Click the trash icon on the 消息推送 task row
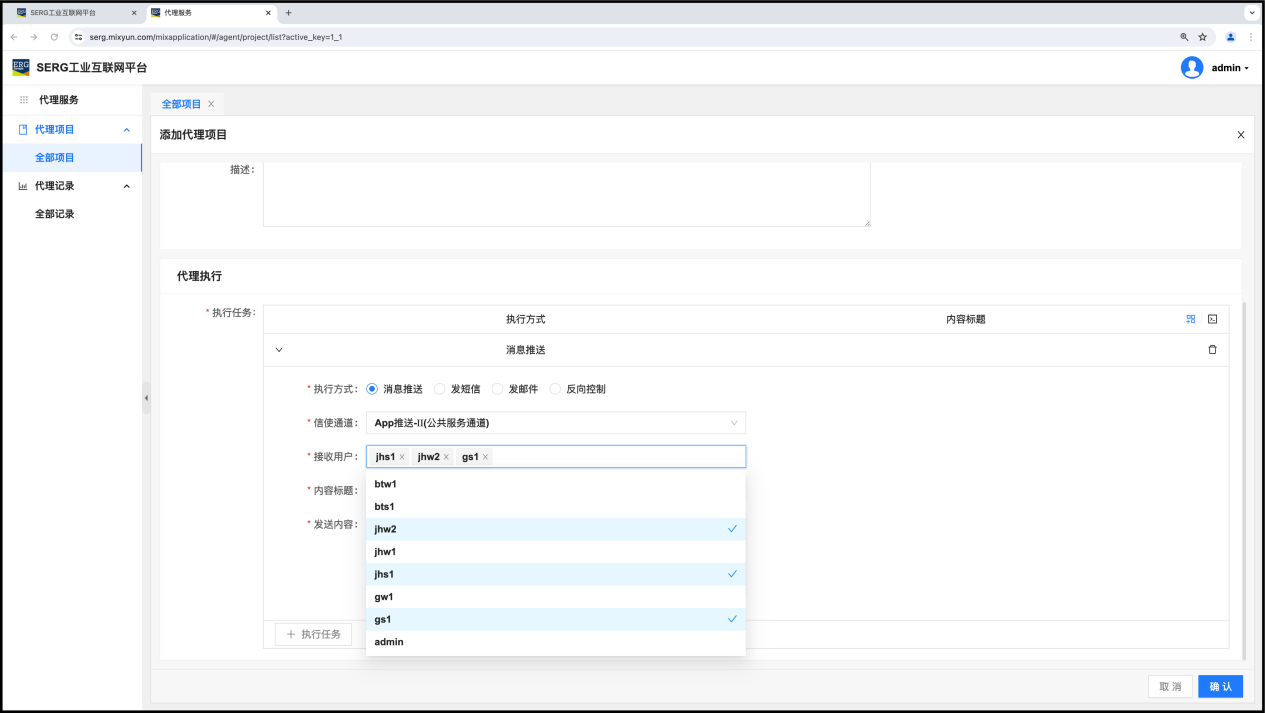 click(1212, 350)
